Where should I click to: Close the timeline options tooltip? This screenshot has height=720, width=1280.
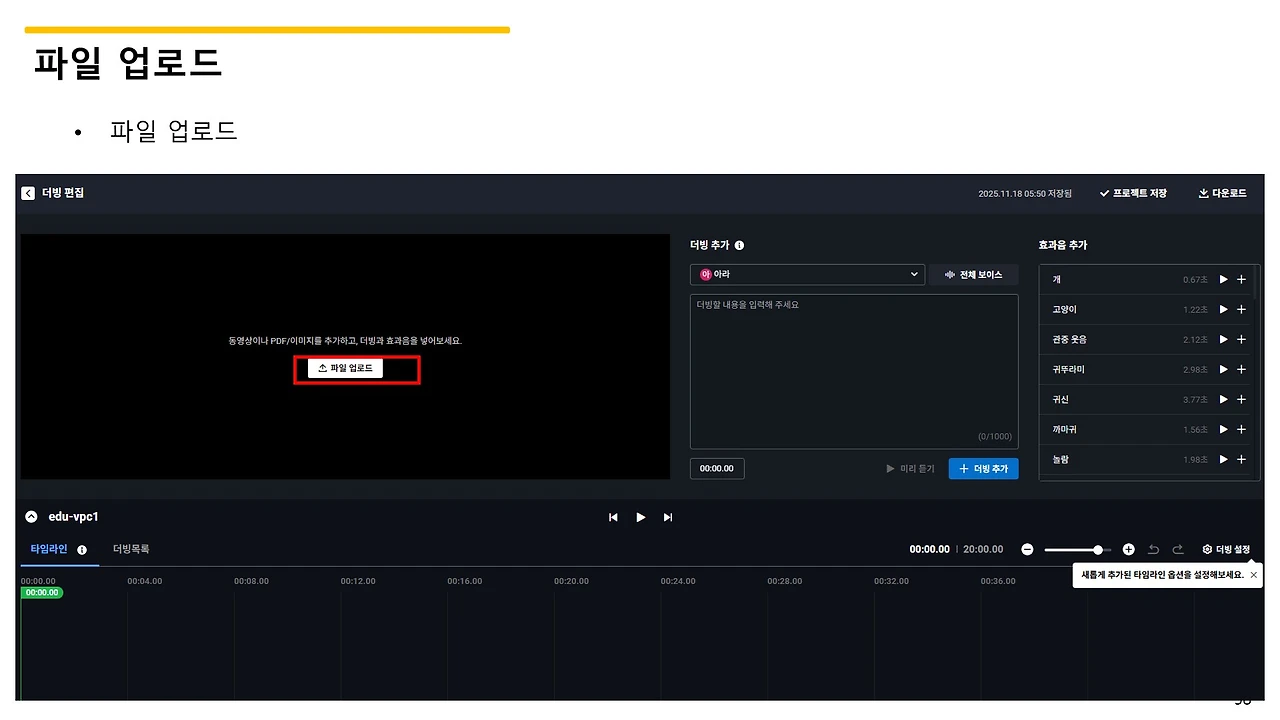click(1254, 575)
